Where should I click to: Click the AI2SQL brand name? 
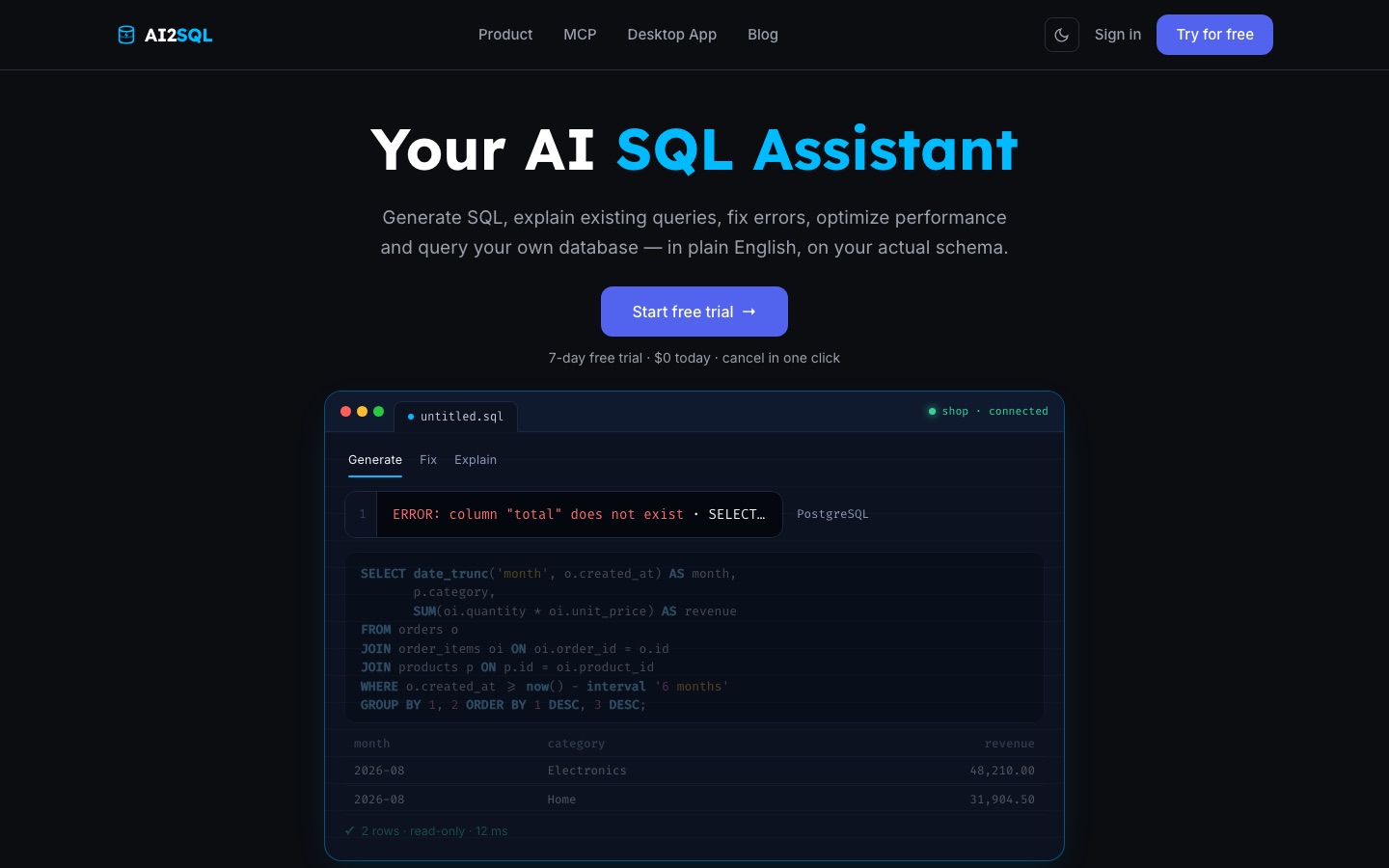178,35
